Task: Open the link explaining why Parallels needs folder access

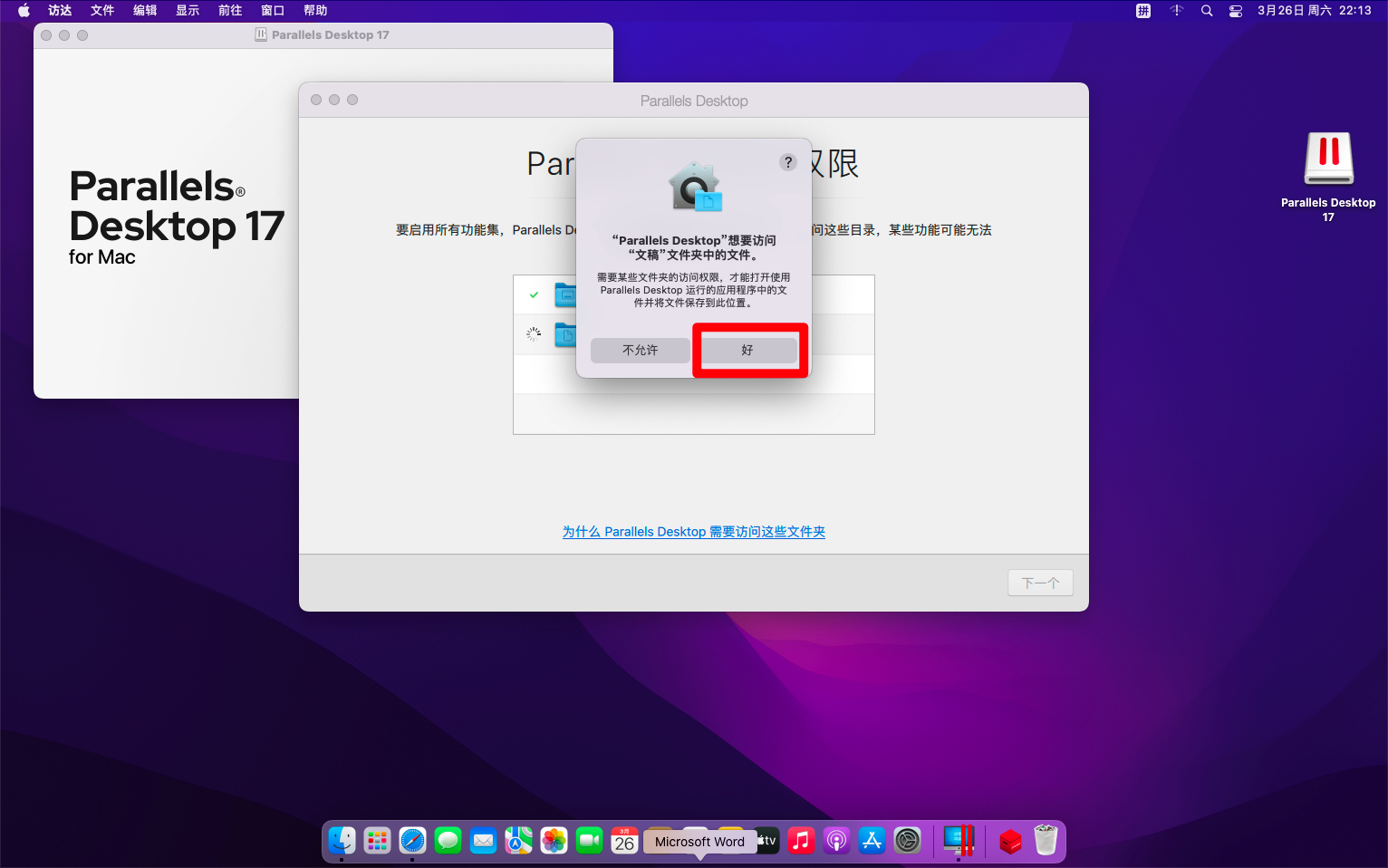Action: tap(693, 532)
